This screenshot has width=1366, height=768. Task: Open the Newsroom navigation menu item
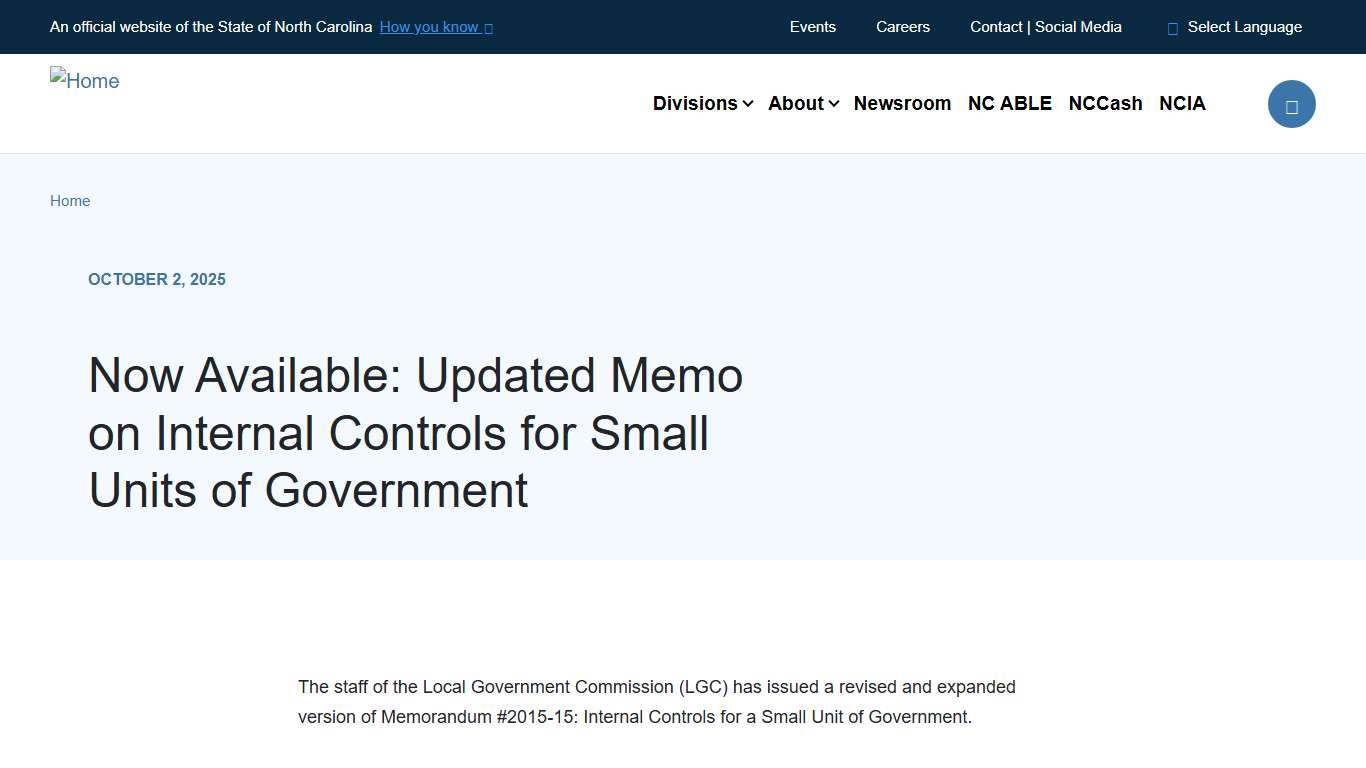pos(902,103)
